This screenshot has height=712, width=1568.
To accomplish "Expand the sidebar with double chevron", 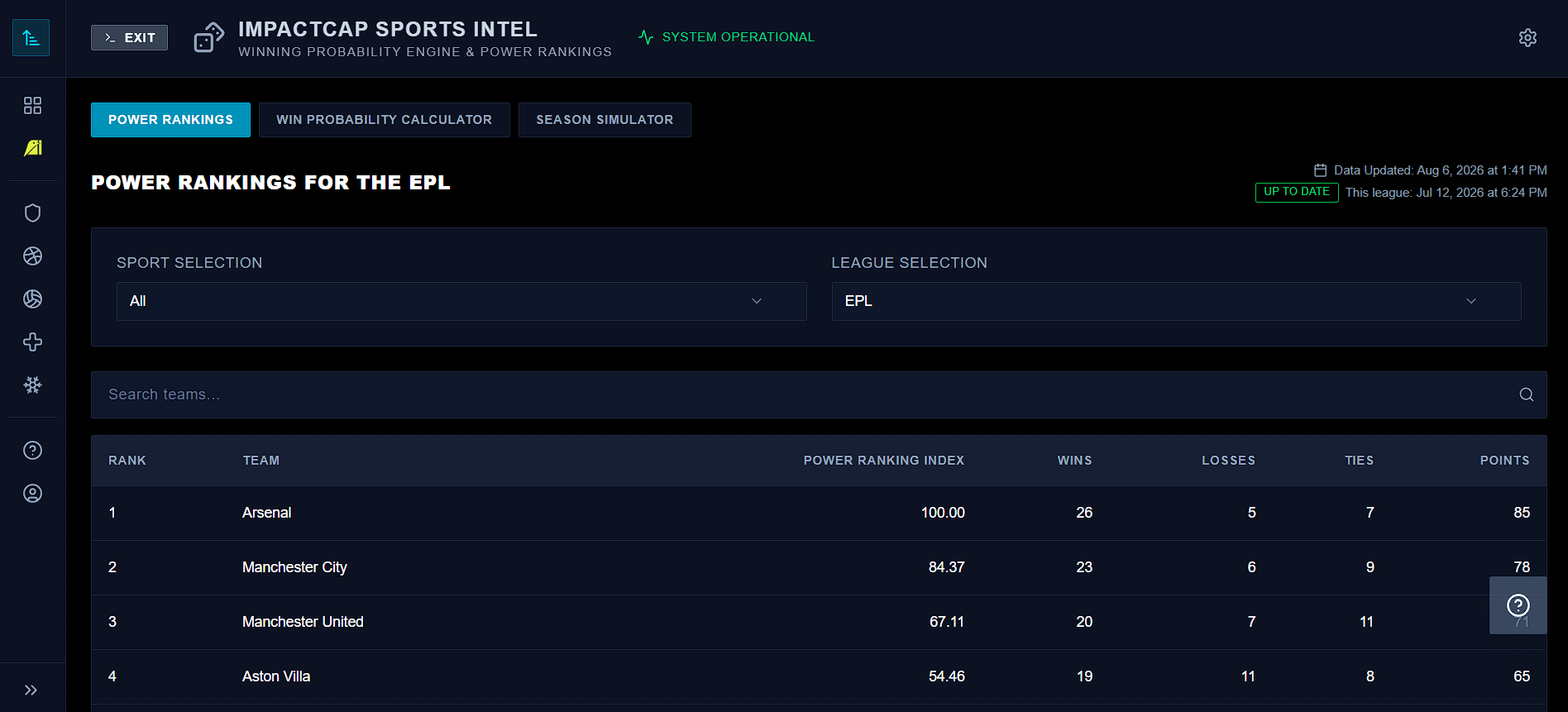I will pyautogui.click(x=31, y=690).
